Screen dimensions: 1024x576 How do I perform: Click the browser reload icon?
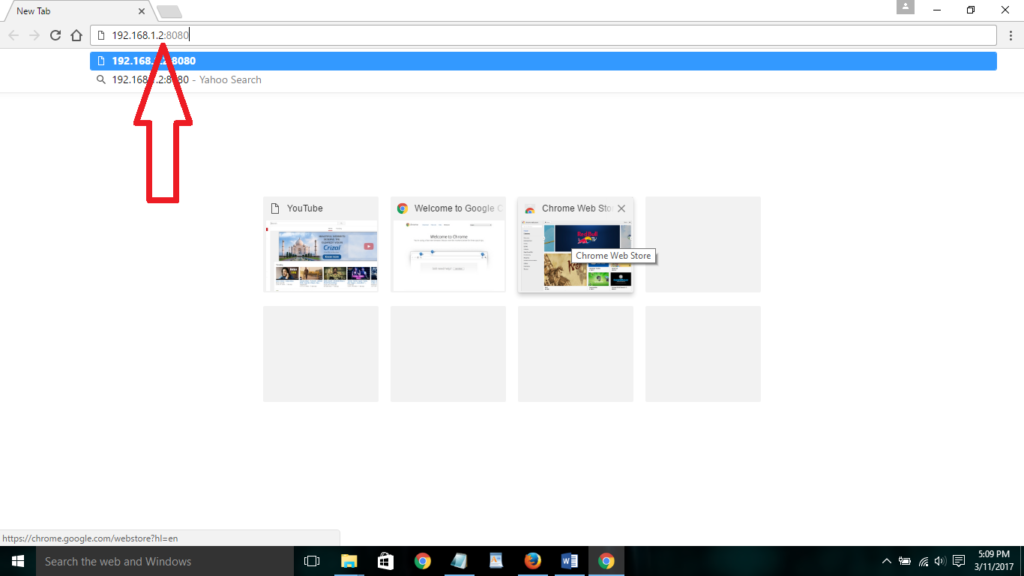click(56, 35)
